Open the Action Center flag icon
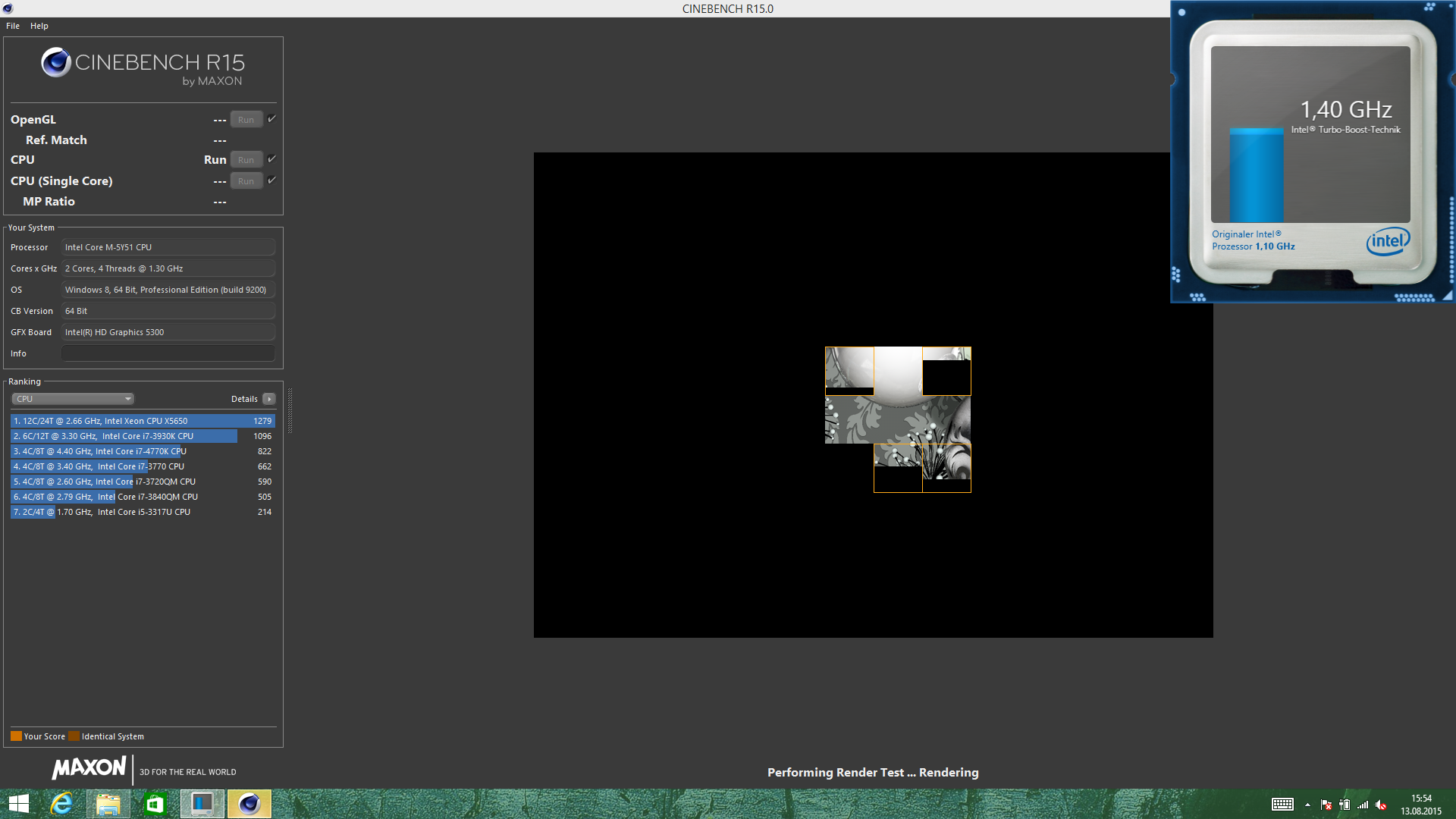Screen dimensions: 1456x819 [x=1326, y=805]
